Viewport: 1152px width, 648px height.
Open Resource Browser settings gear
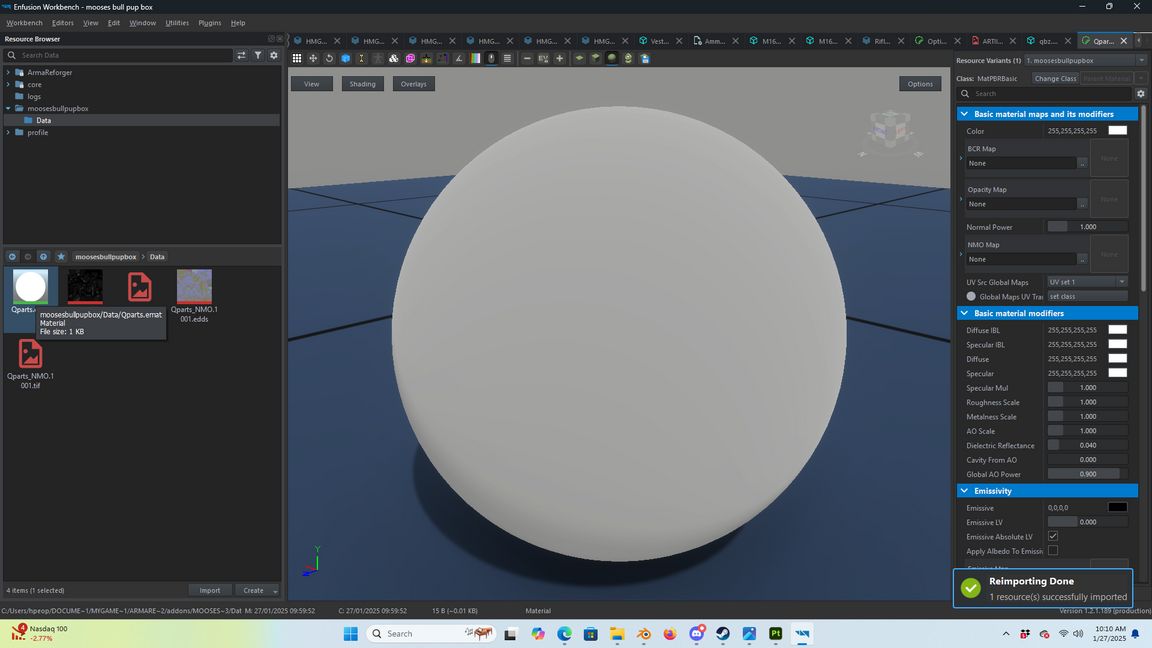(273, 55)
